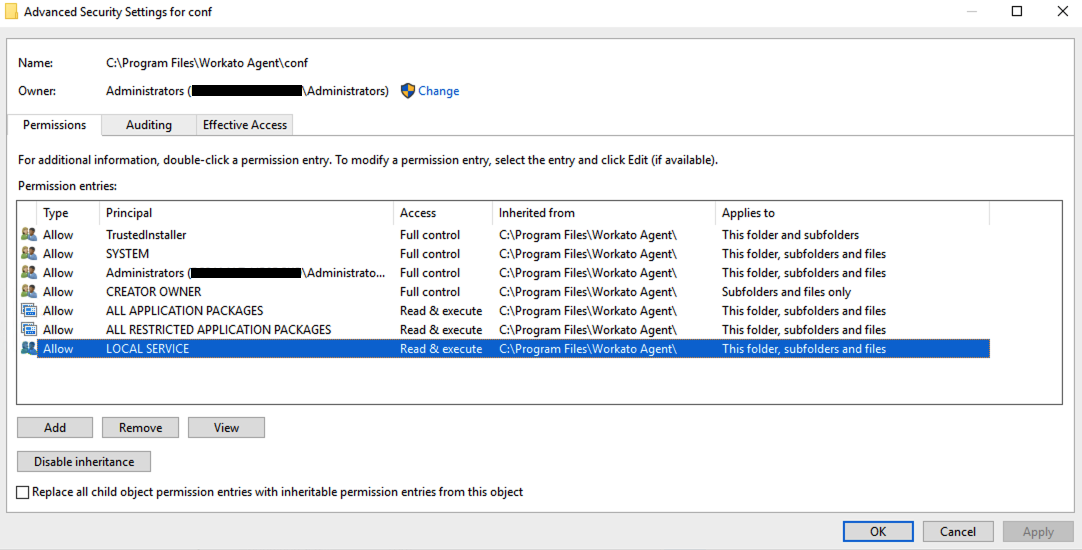Click the Change owner link
Viewport: 1082px width, 550px height.
tap(439, 91)
